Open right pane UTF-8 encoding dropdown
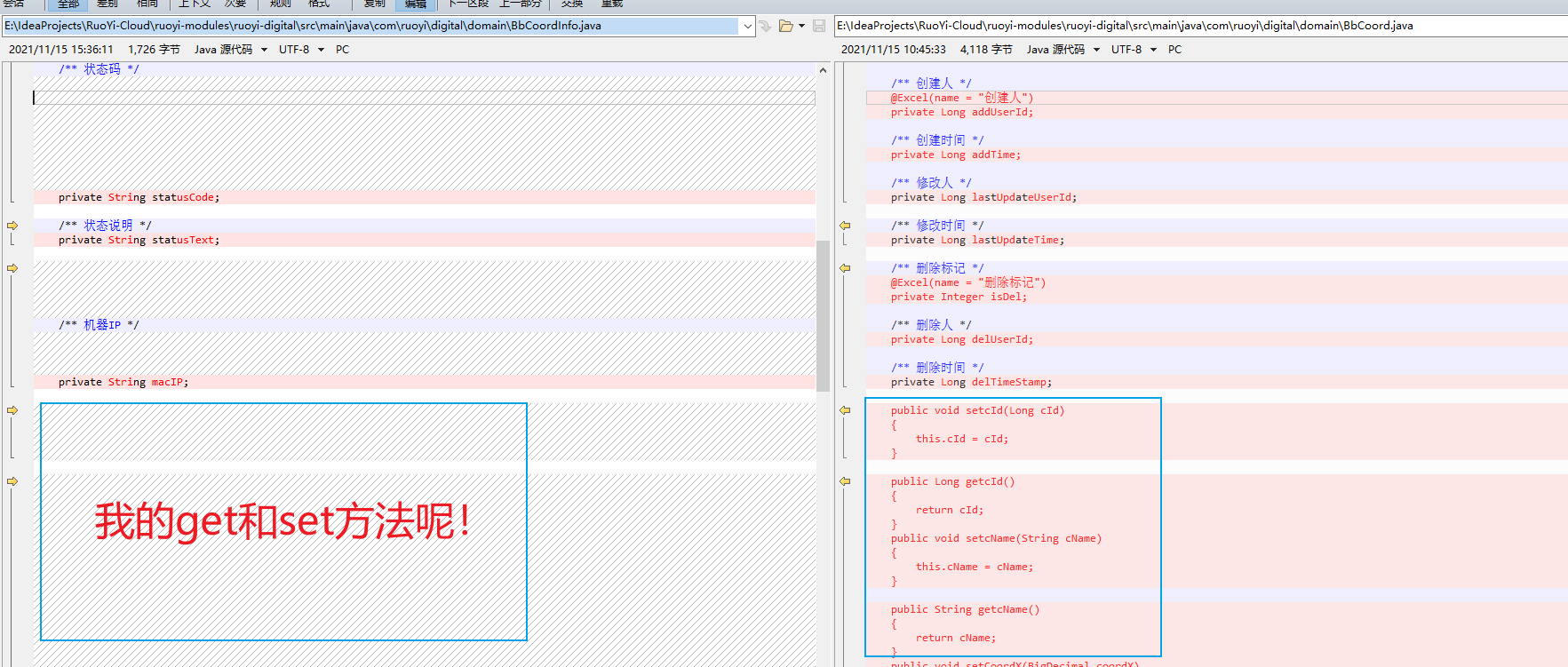Screen dimensions: 1568x667 pyautogui.click(x=1153, y=50)
